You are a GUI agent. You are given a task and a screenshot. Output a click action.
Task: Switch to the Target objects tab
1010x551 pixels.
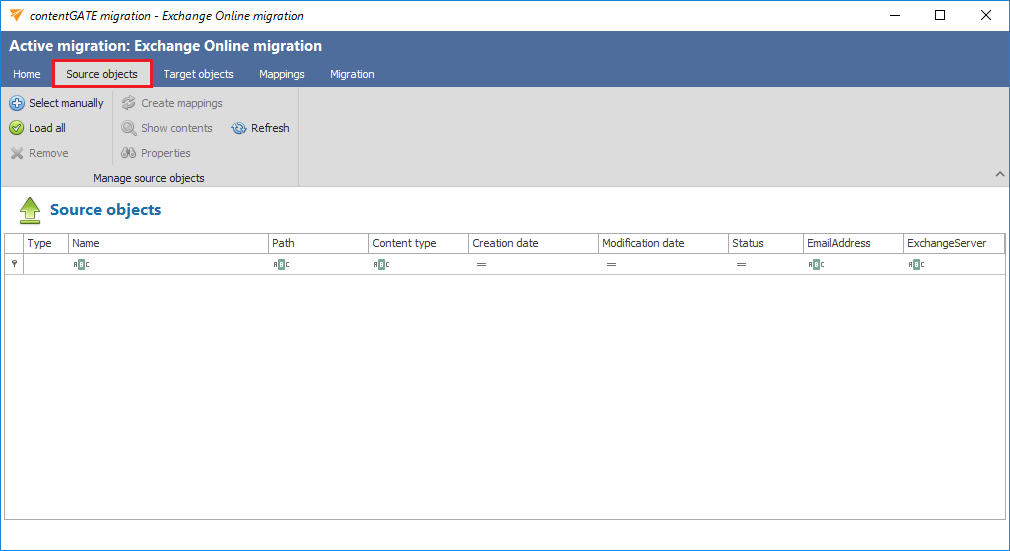[198, 74]
